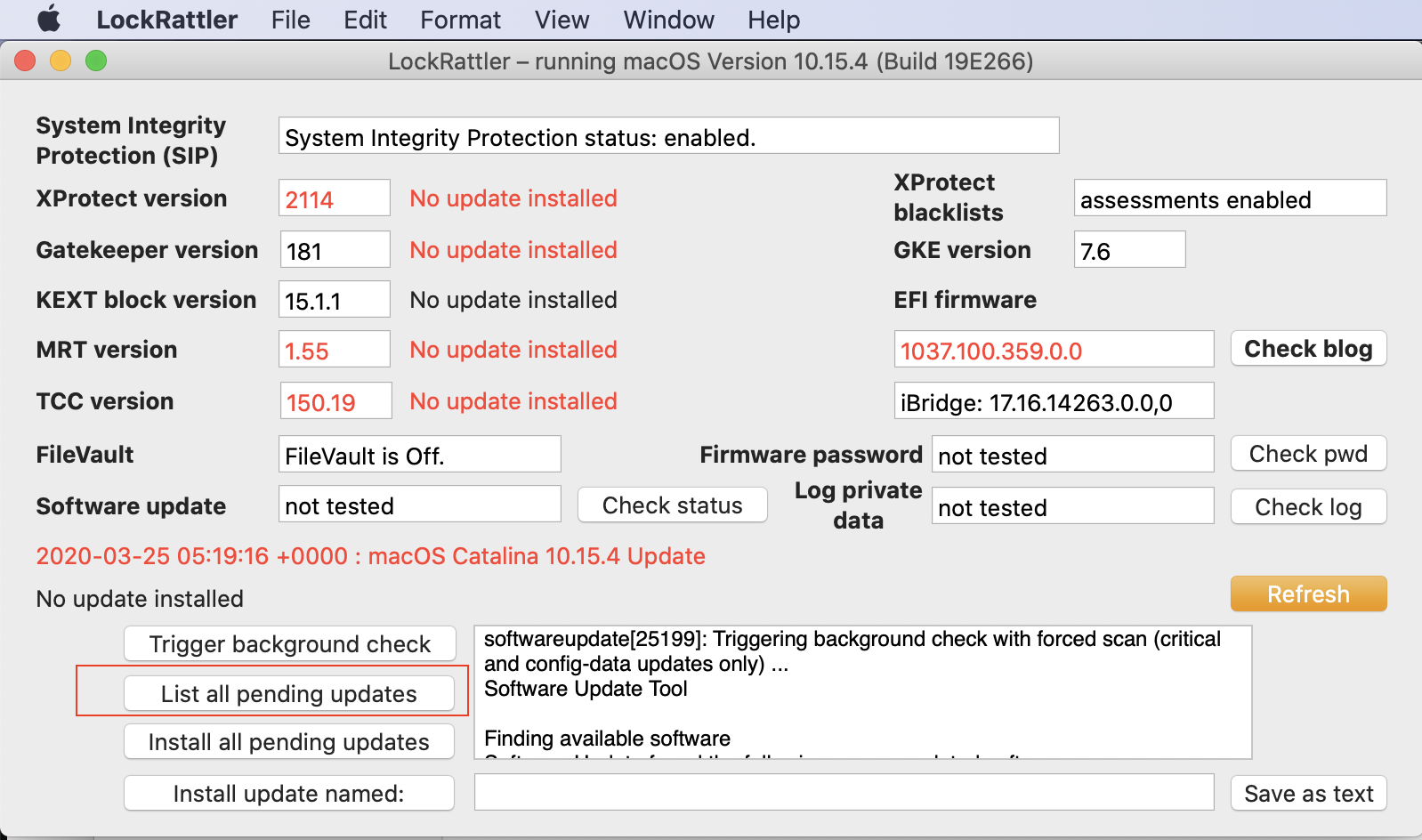This screenshot has width=1422, height=840.
Task: Click the EFI firmware version field
Action: 1054,349
